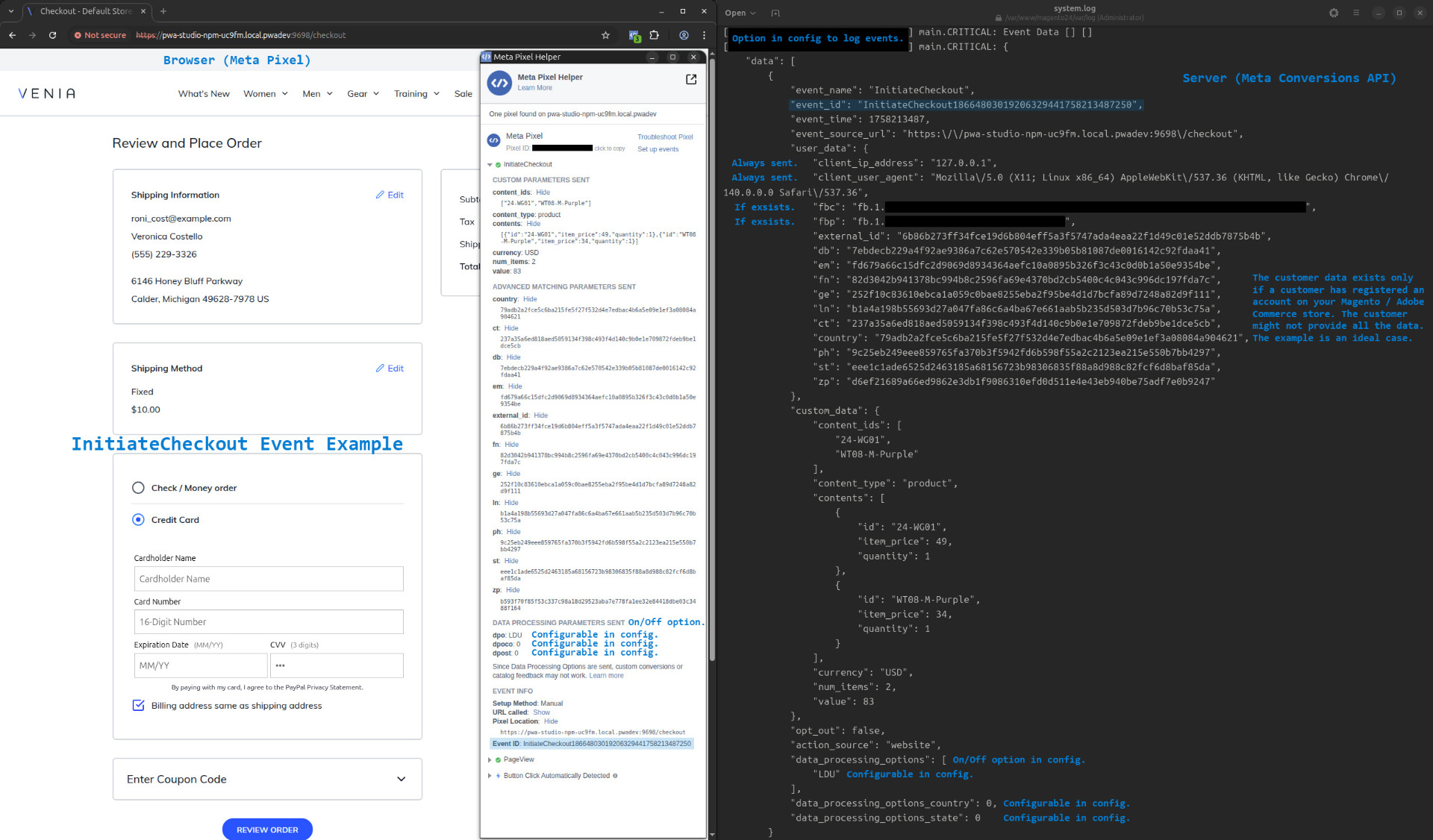Screen dimensions: 1433x840
Task: Click the REVIEW ORDER button
Action: coord(267,830)
